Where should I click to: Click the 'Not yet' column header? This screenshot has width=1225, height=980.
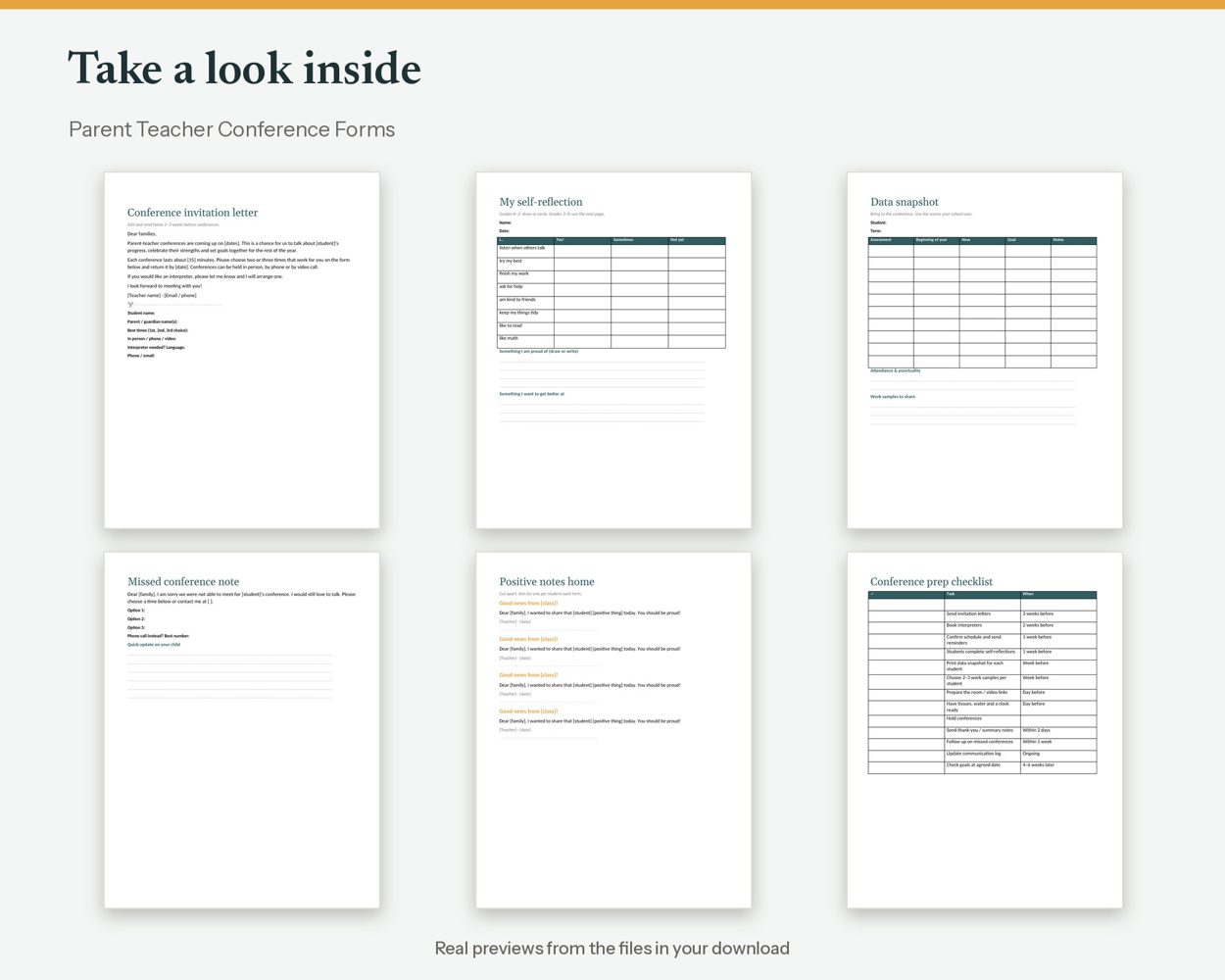[697, 240]
